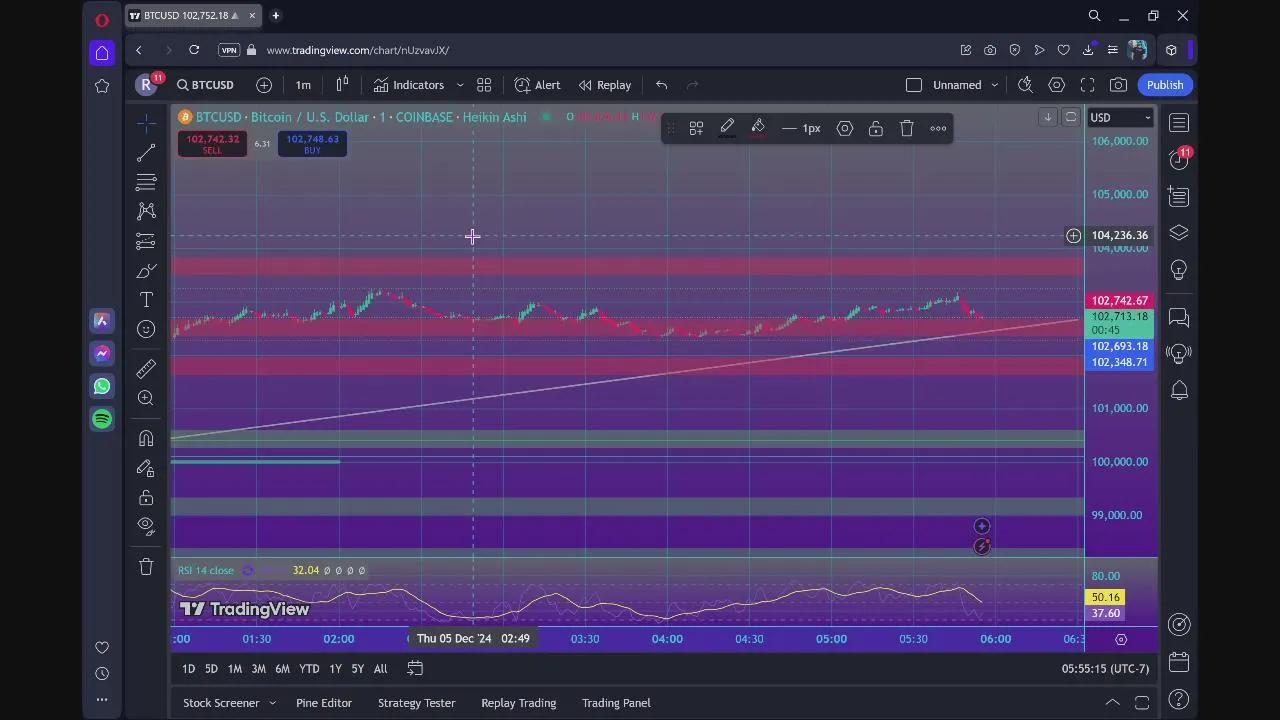Open the Pine Editor tab
The height and width of the screenshot is (720, 1280).
(324, 703)
